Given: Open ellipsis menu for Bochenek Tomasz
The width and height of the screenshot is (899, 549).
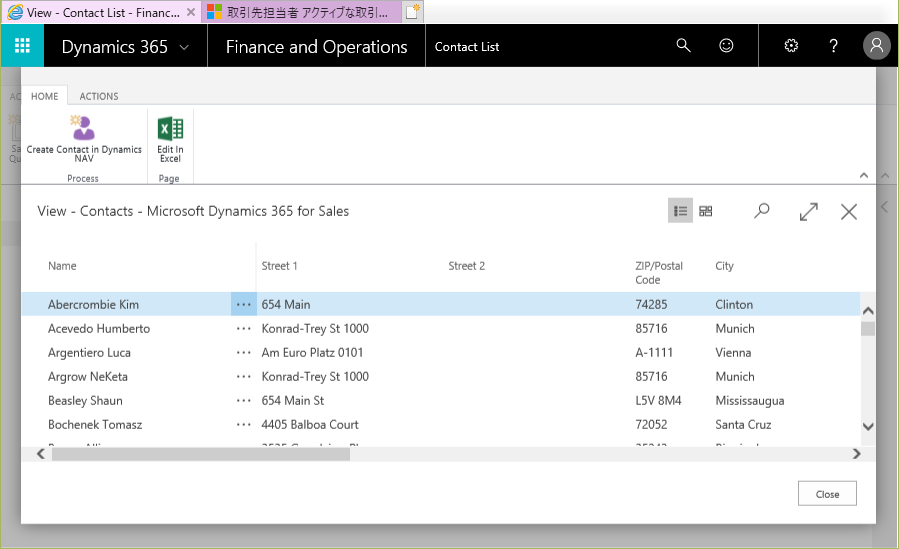Looking at the screenshot, I should click(x=244, y=425).
